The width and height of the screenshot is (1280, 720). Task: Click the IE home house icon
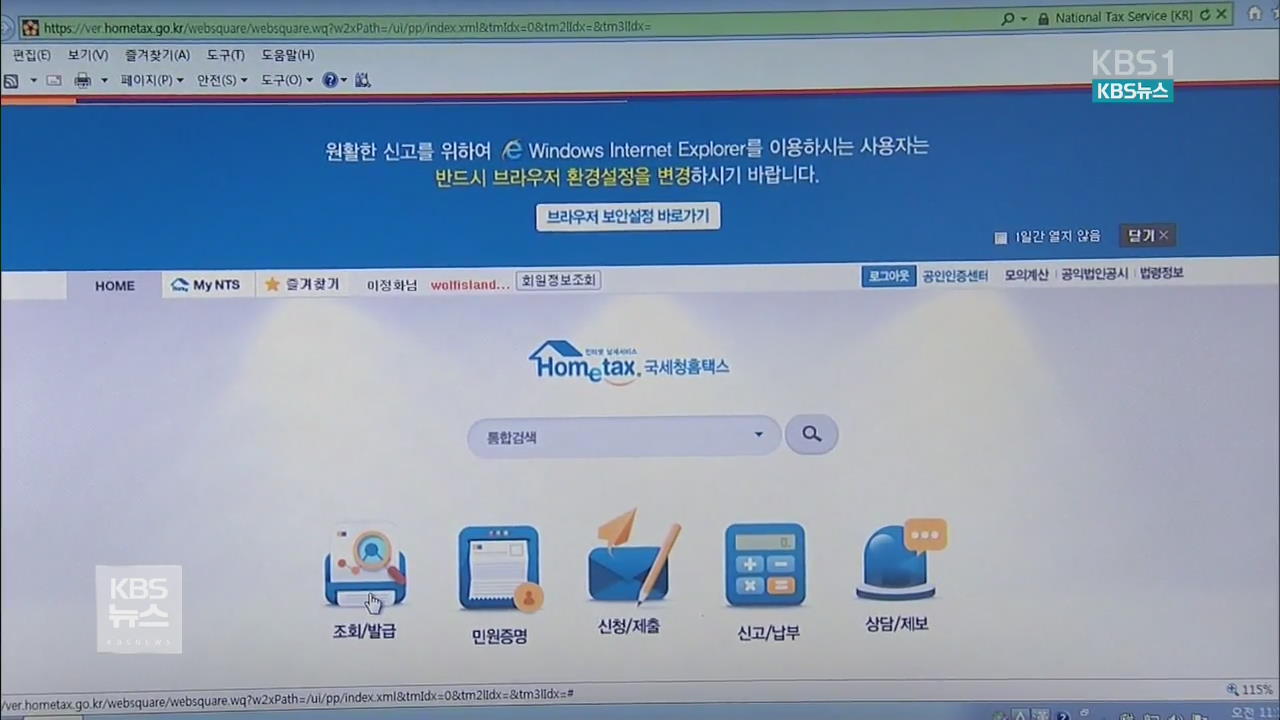tap(1255, 12)
